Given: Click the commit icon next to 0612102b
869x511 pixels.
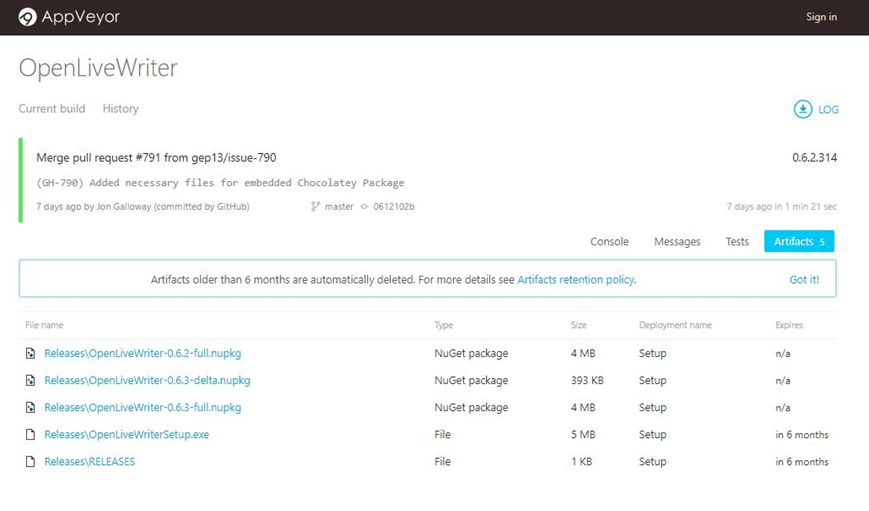Looking at the screenshot, I should click(x=364, y=207).
